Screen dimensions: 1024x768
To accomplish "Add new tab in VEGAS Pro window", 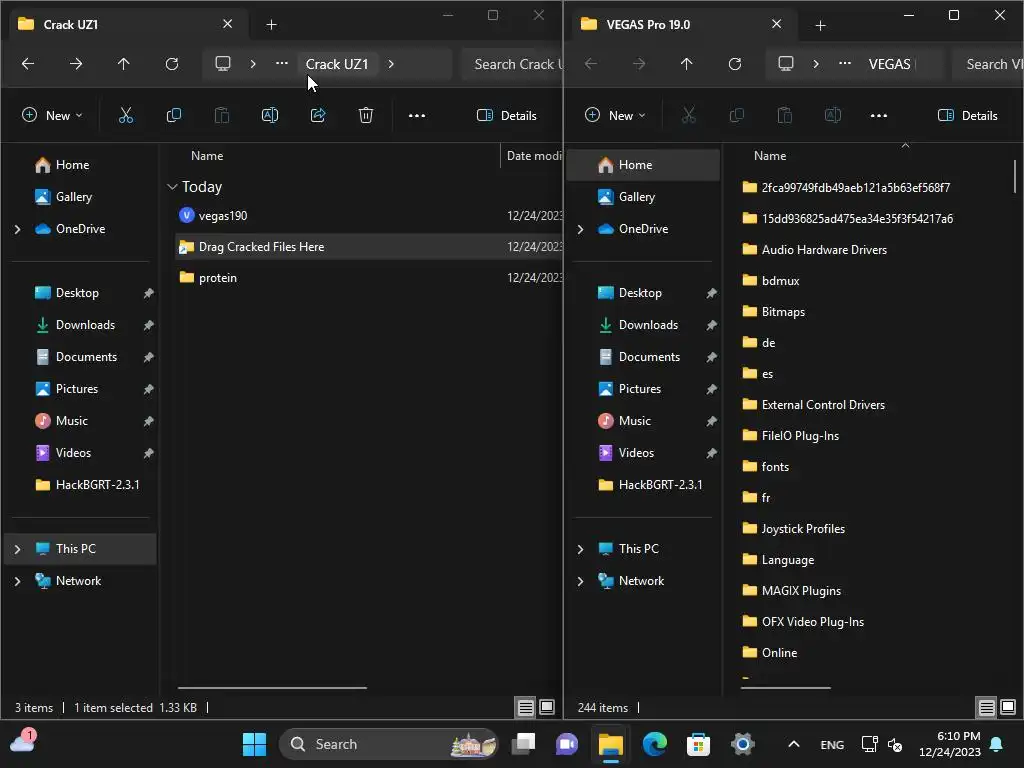I will point(821,25).
